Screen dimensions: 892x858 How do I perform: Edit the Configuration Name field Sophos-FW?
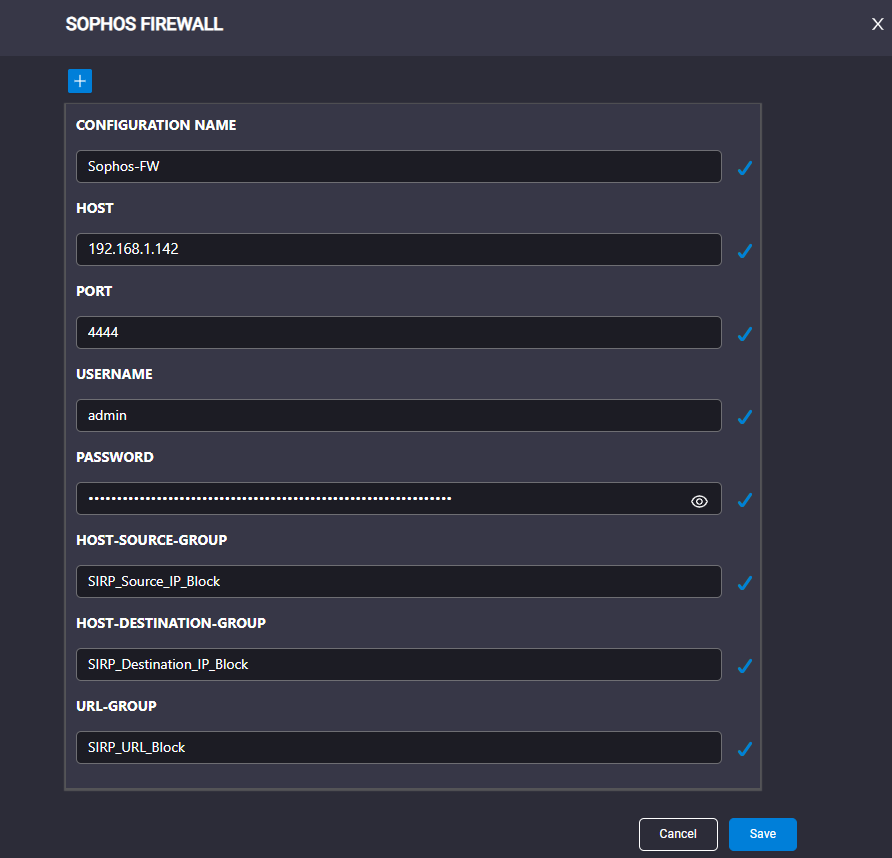(x=399, y=167)
